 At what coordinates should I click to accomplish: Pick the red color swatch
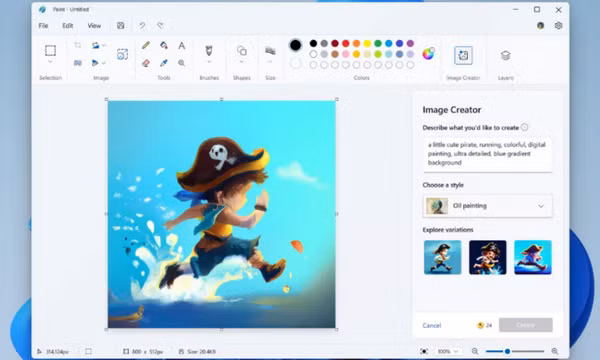(x=346, y=43)
